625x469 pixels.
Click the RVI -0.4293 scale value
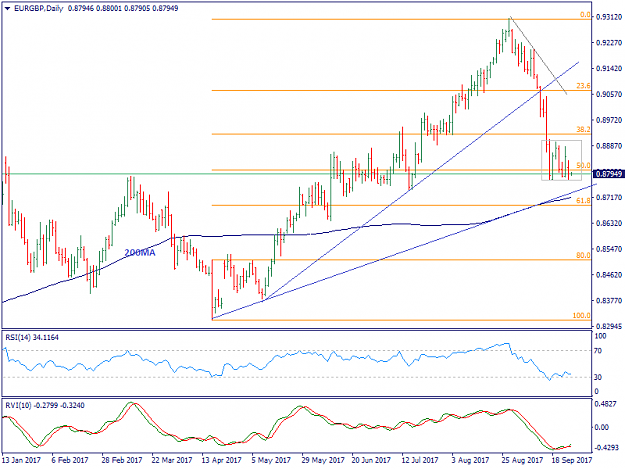pyautogui.click(x=606, y=448)
